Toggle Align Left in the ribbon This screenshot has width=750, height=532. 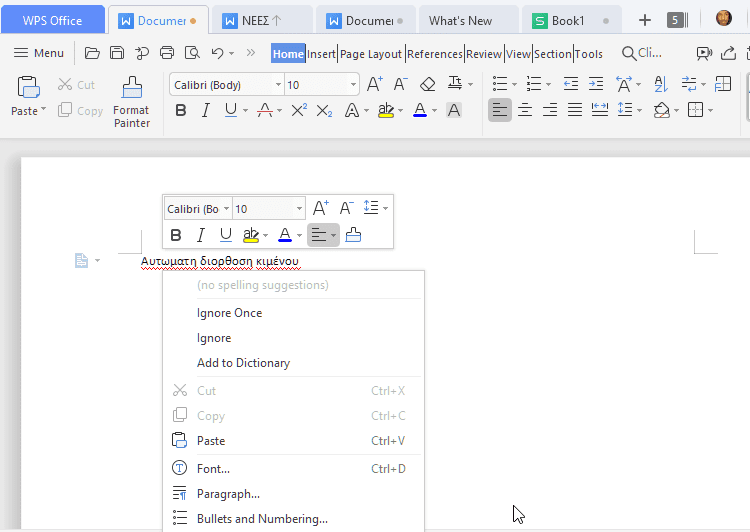500,110
